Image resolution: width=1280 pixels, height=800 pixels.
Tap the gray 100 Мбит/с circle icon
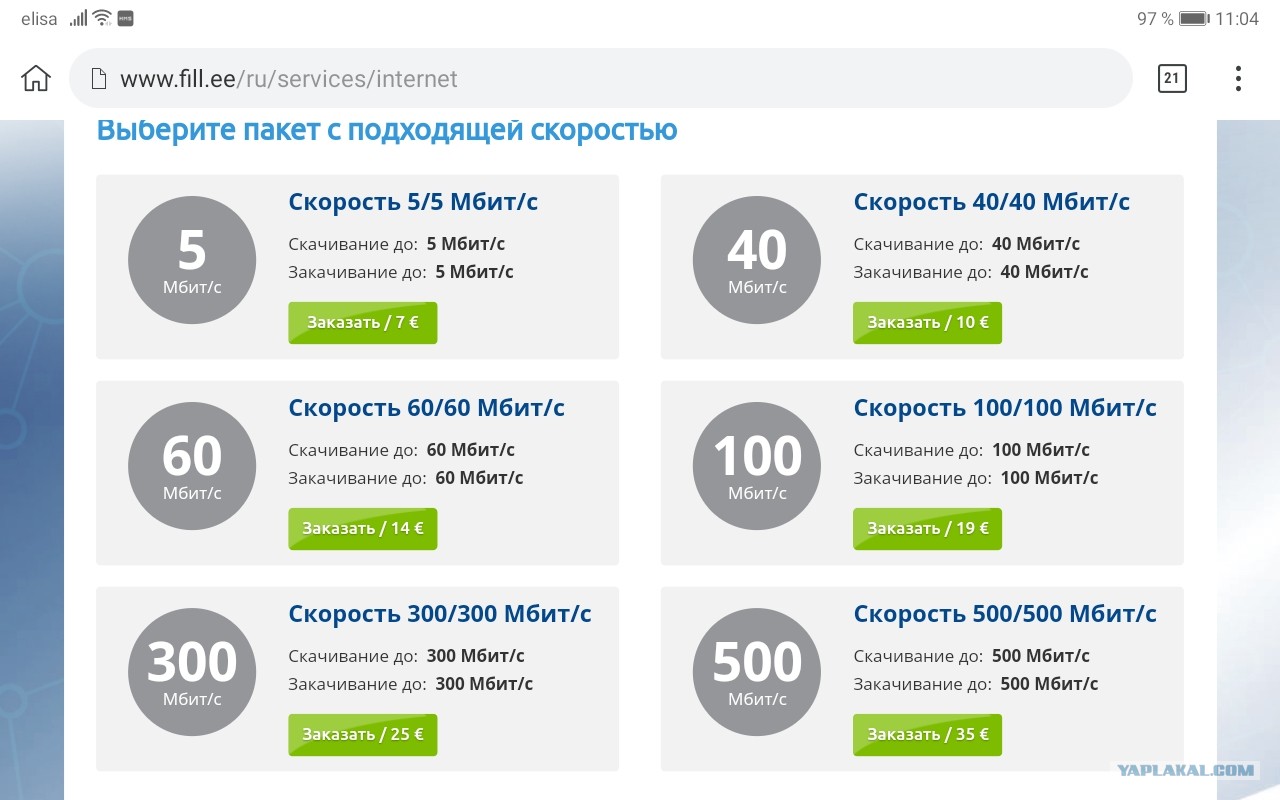pyautogui.click(x=757, y=466)
